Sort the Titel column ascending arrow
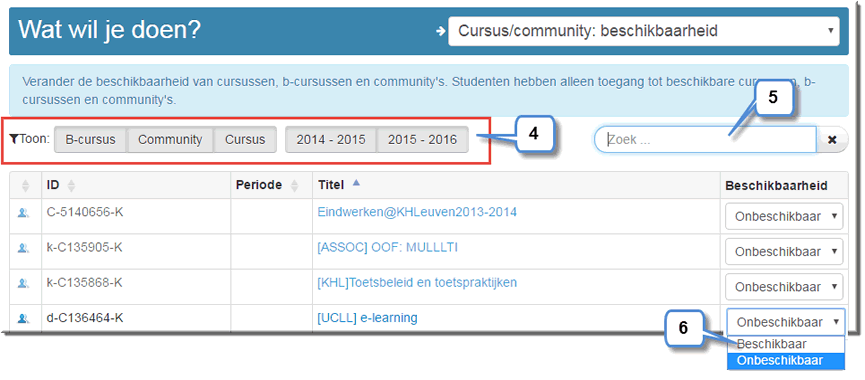 click(x=356, y=184)
